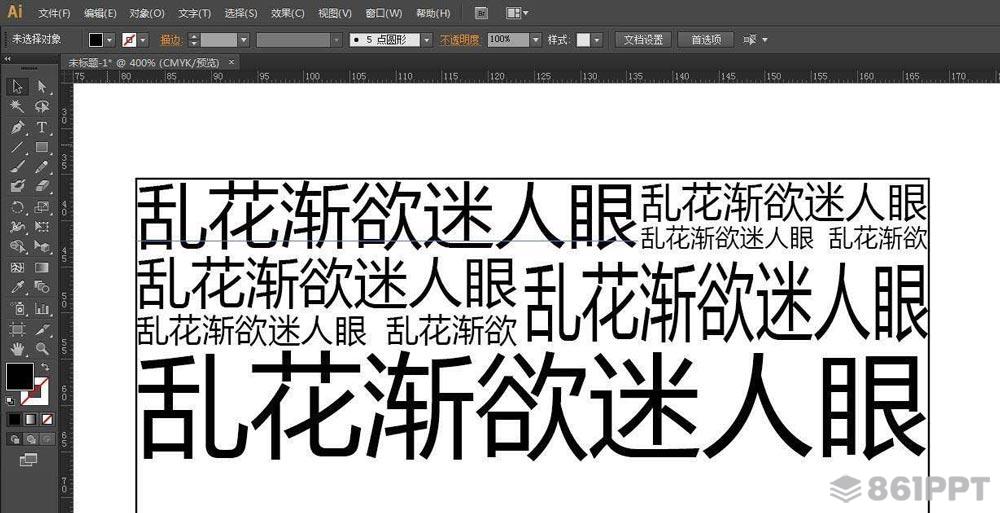This screenshot has height=513, width=1000.
Task: Select the Zoom magnifier tool
Action: pos(42,348)
